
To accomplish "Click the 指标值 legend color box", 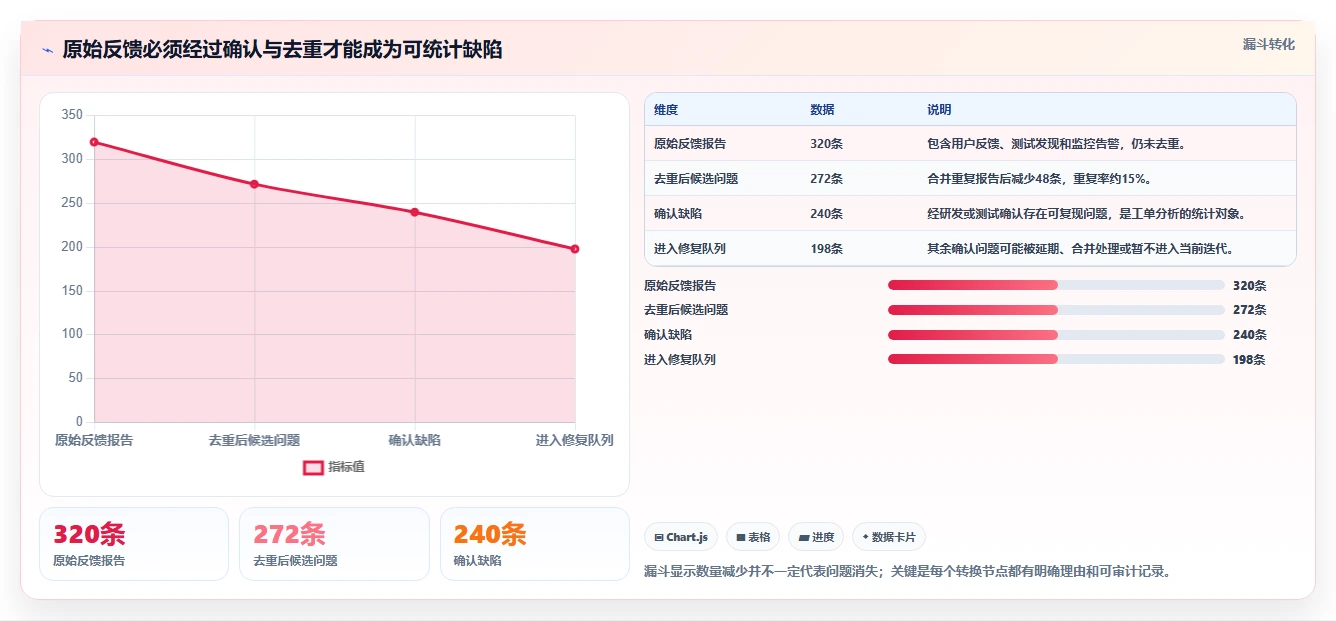I will [x=313, y=467].
